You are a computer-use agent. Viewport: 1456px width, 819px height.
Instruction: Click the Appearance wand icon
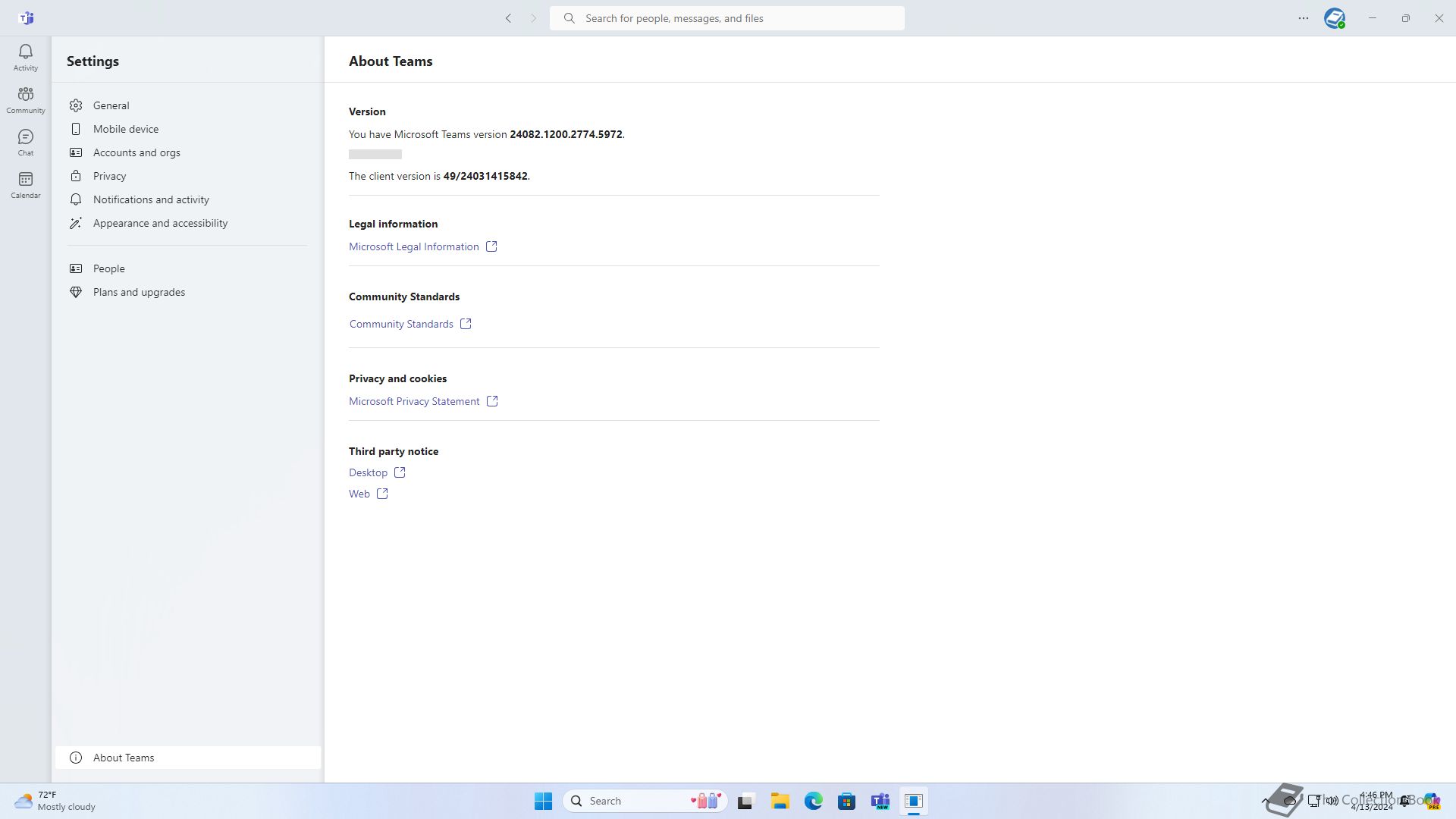click(76, 223)
